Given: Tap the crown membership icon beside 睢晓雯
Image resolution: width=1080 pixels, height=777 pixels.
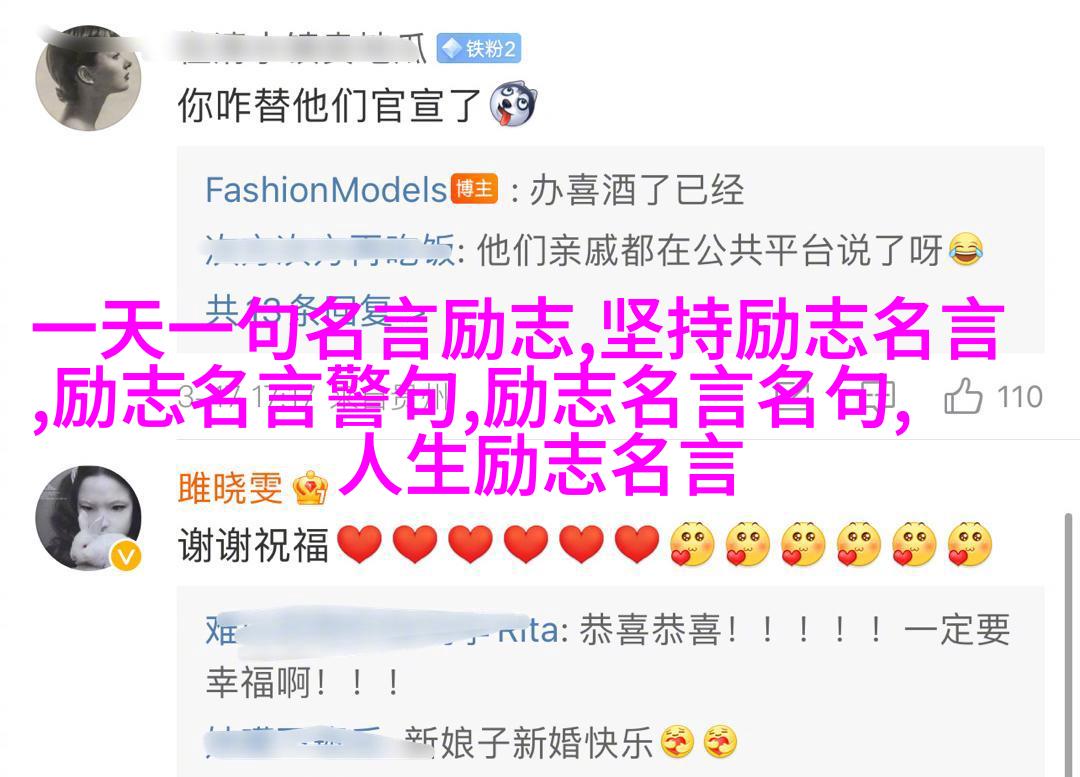Looking at the screenshot, I should pos(310,488).
